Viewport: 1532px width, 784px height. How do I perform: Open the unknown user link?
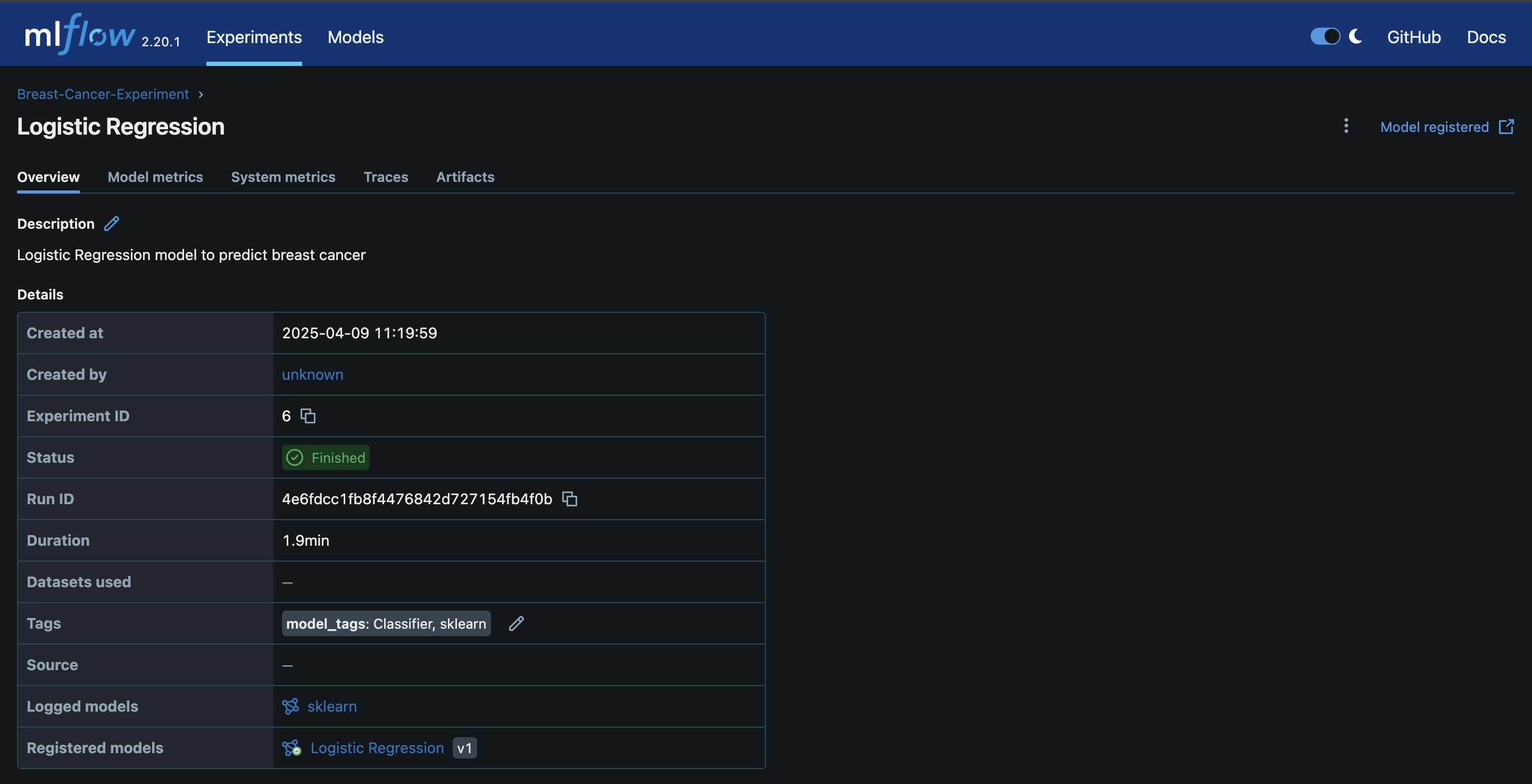(312, 374)
